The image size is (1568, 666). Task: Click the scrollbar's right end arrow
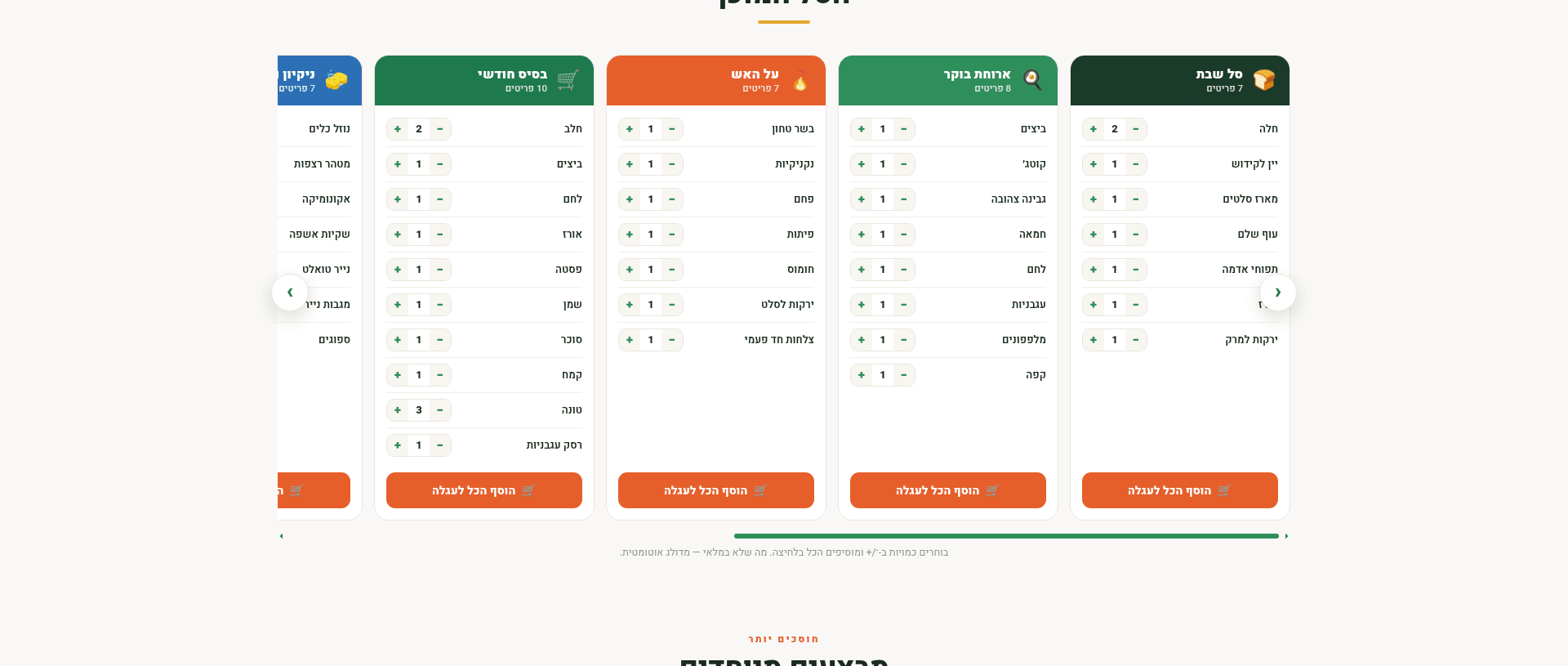(1286, 536)
